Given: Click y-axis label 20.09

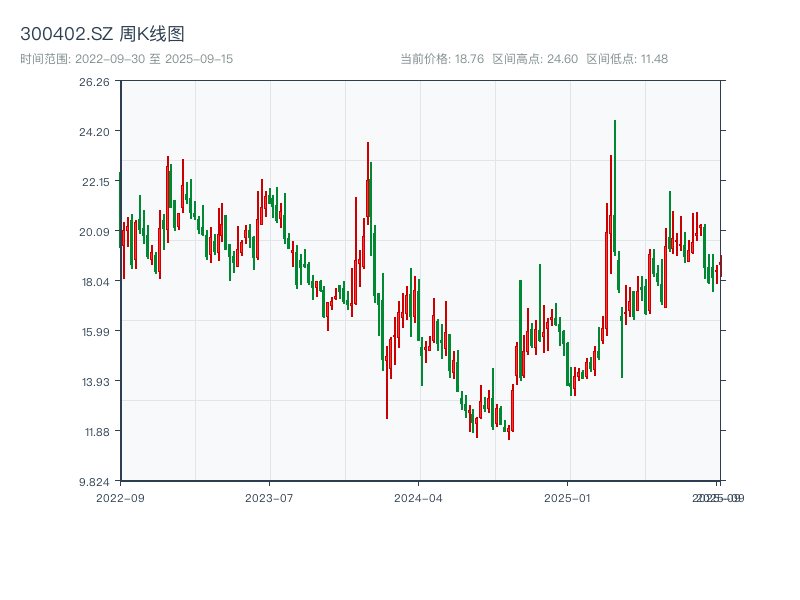Looking at the screenshot, I should [94, 232].
